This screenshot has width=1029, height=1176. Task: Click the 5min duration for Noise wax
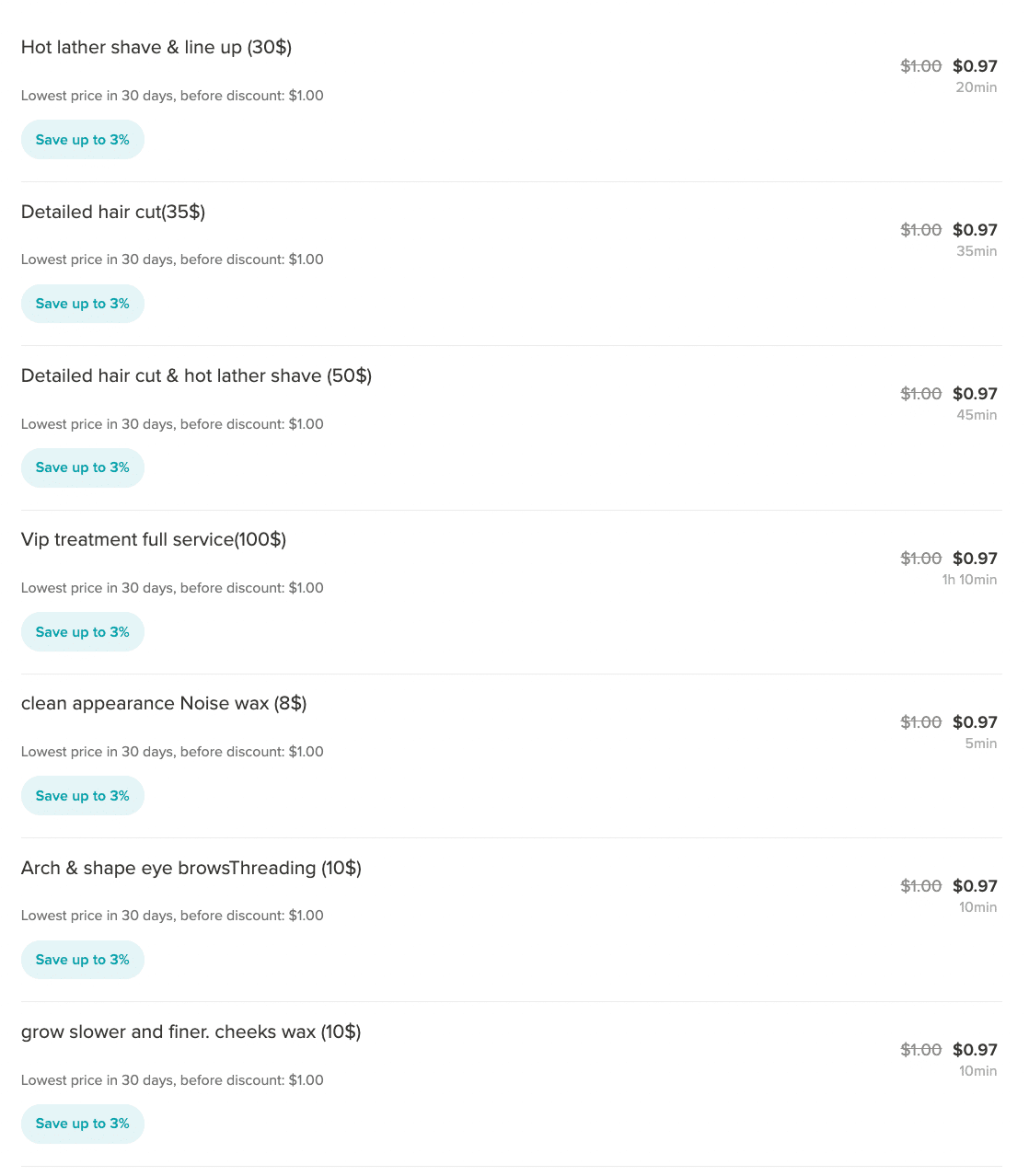point(981,744)
